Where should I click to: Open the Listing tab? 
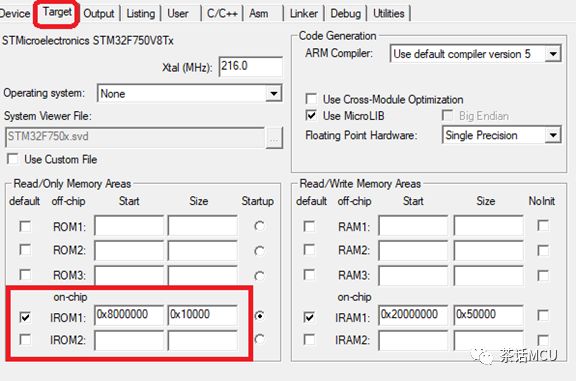[x=140, y=14]
